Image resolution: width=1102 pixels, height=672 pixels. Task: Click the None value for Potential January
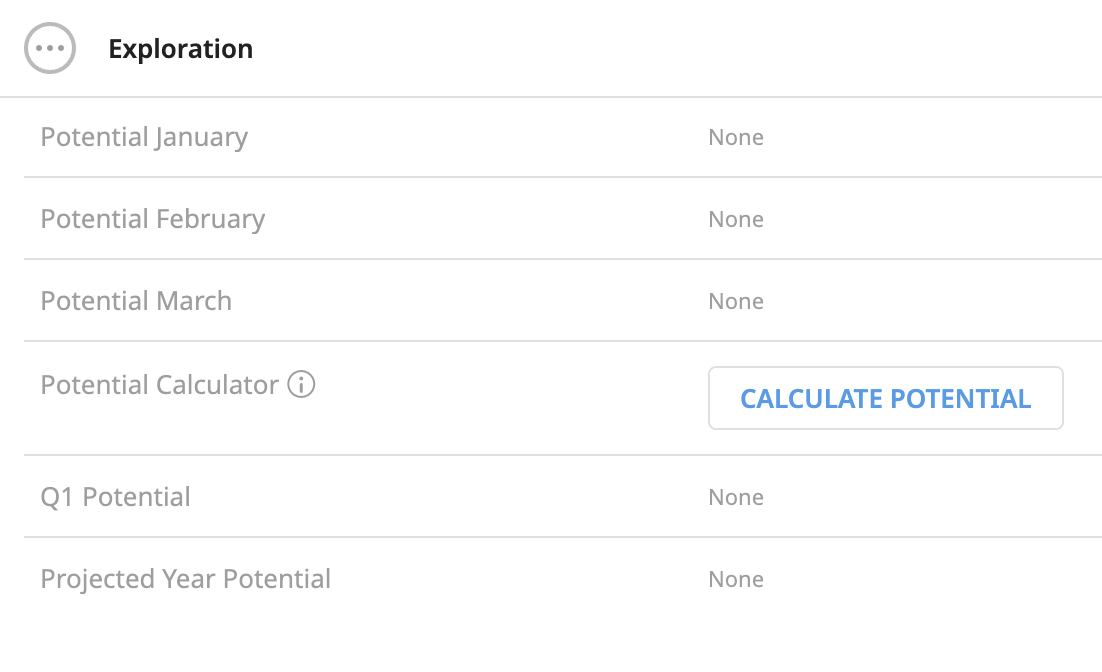[736, 137]
